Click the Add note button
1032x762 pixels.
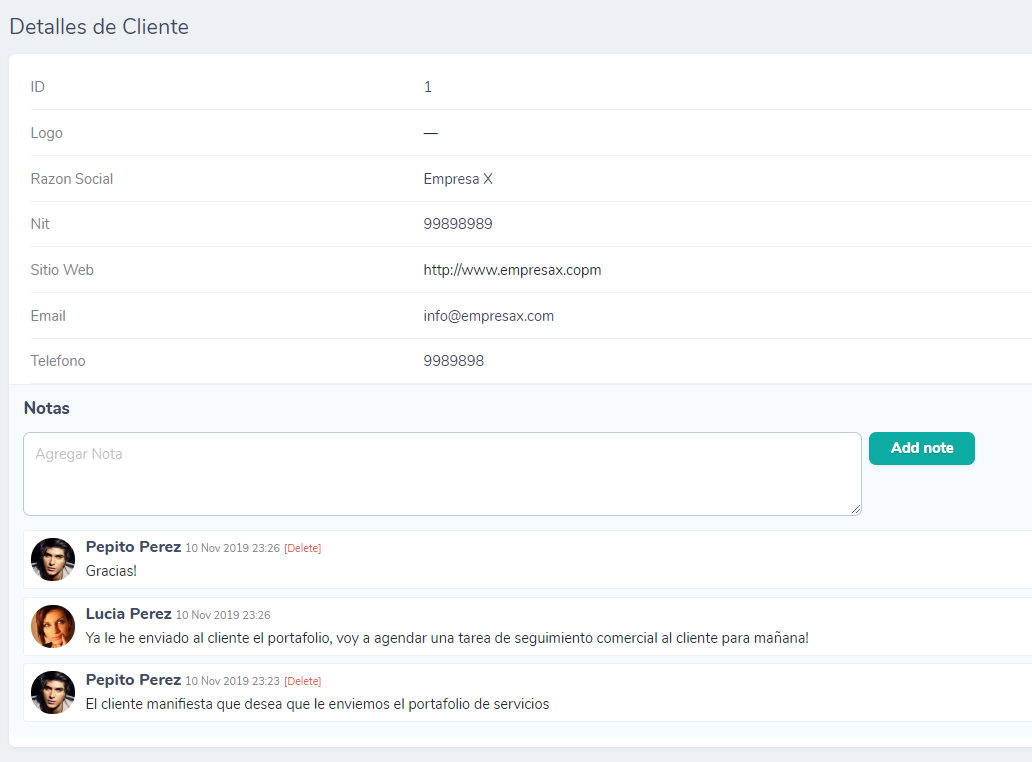[921, 448]
